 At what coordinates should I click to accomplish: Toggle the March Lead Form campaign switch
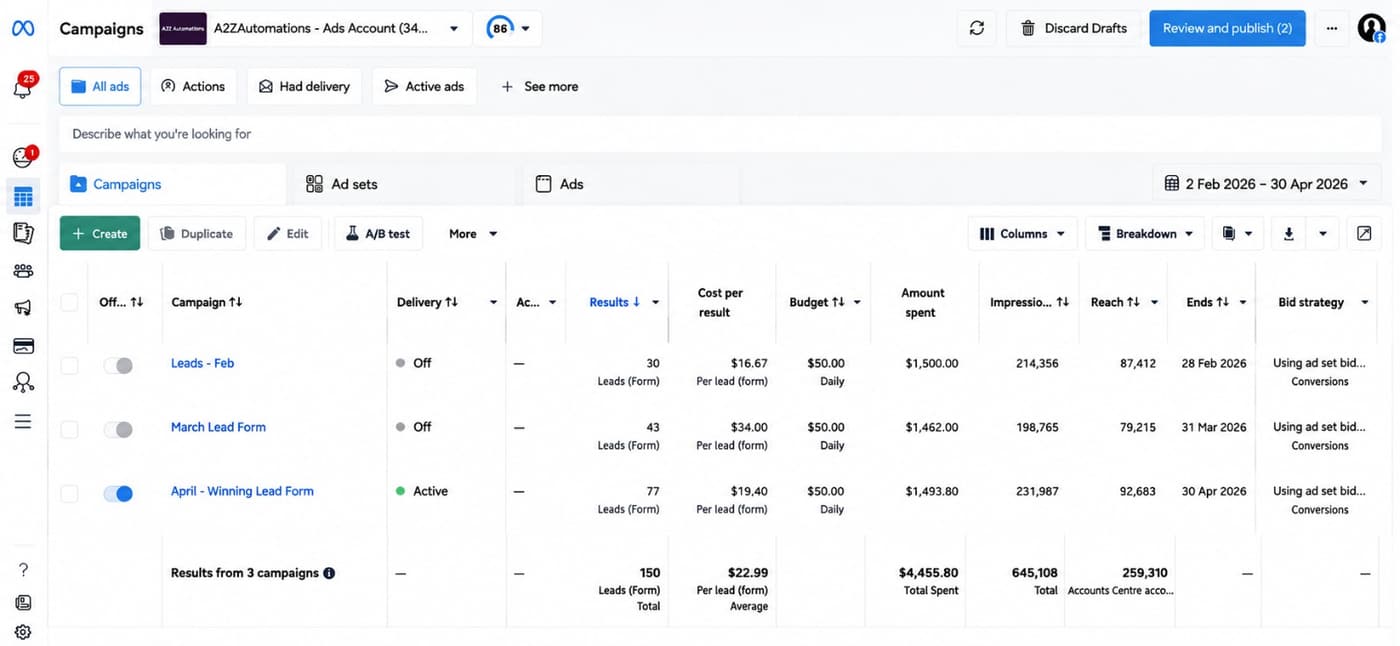point(118,430)
